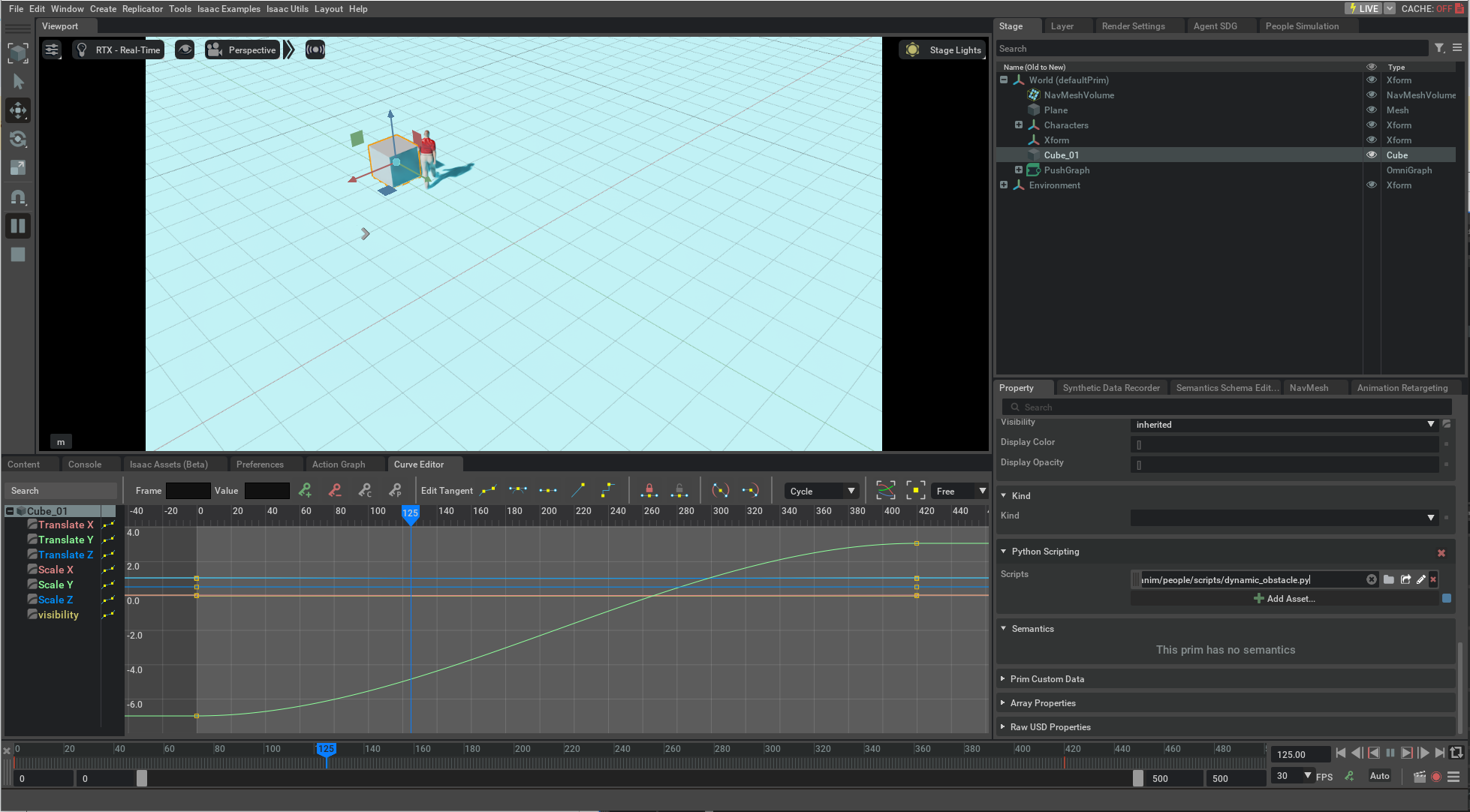
Task: Expand the Characters tree node
Action: point(1019,125)
